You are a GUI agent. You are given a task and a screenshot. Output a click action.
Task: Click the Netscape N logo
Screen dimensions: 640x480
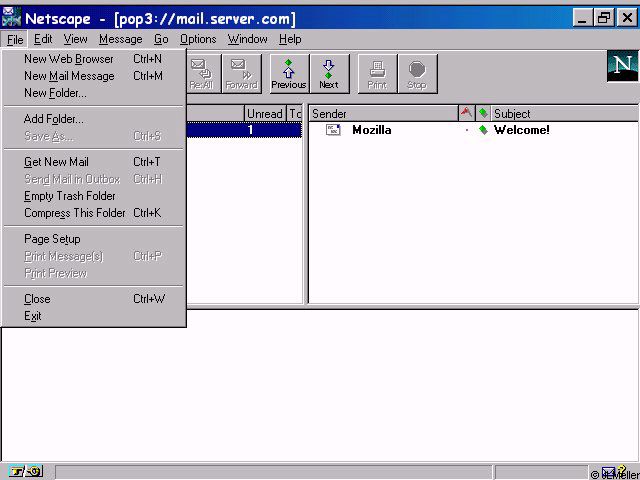[x=622, y=66]
